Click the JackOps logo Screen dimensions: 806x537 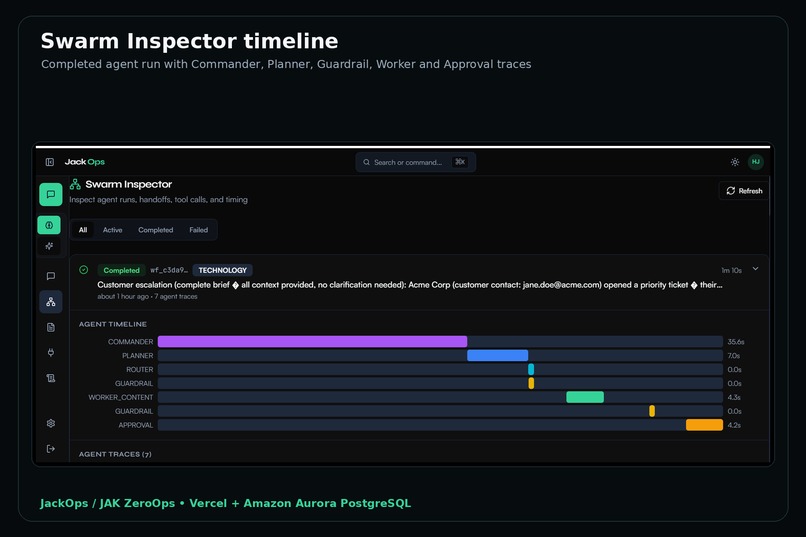click(84, 162)
